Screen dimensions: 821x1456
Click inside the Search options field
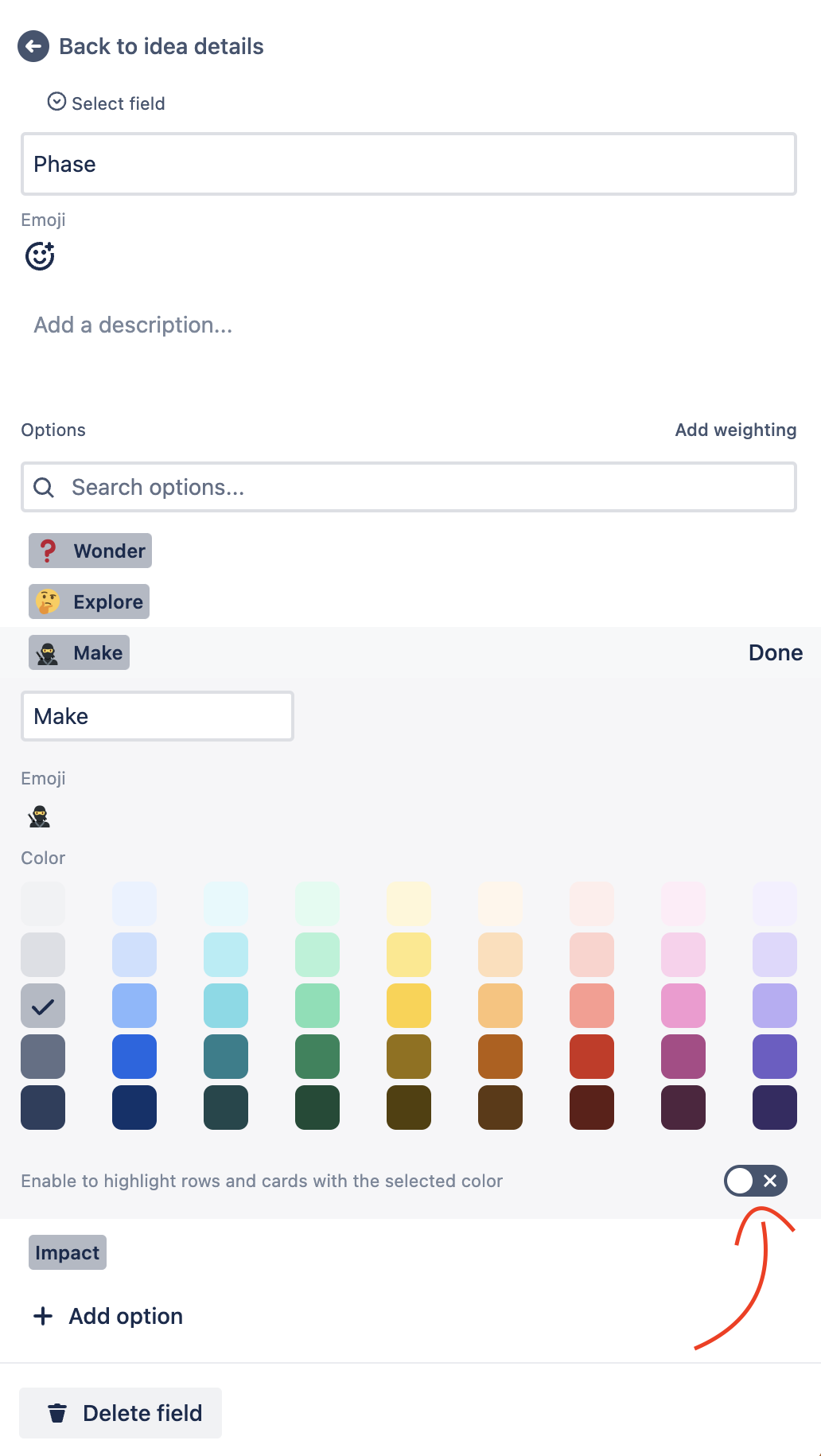239,486
